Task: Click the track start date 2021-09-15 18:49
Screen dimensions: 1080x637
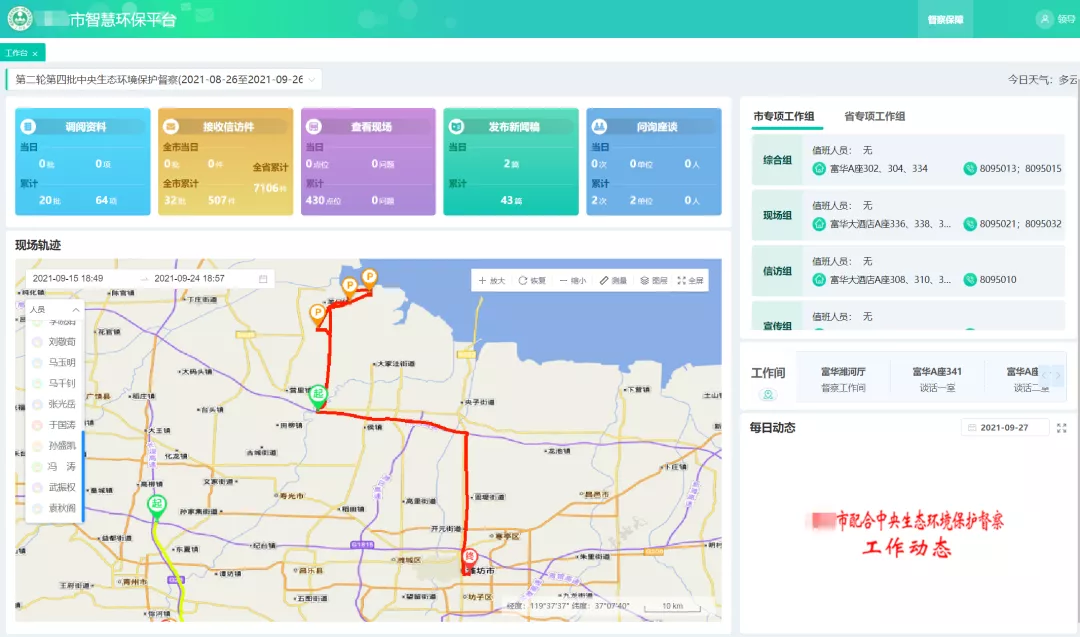Action: click(68, 279)
